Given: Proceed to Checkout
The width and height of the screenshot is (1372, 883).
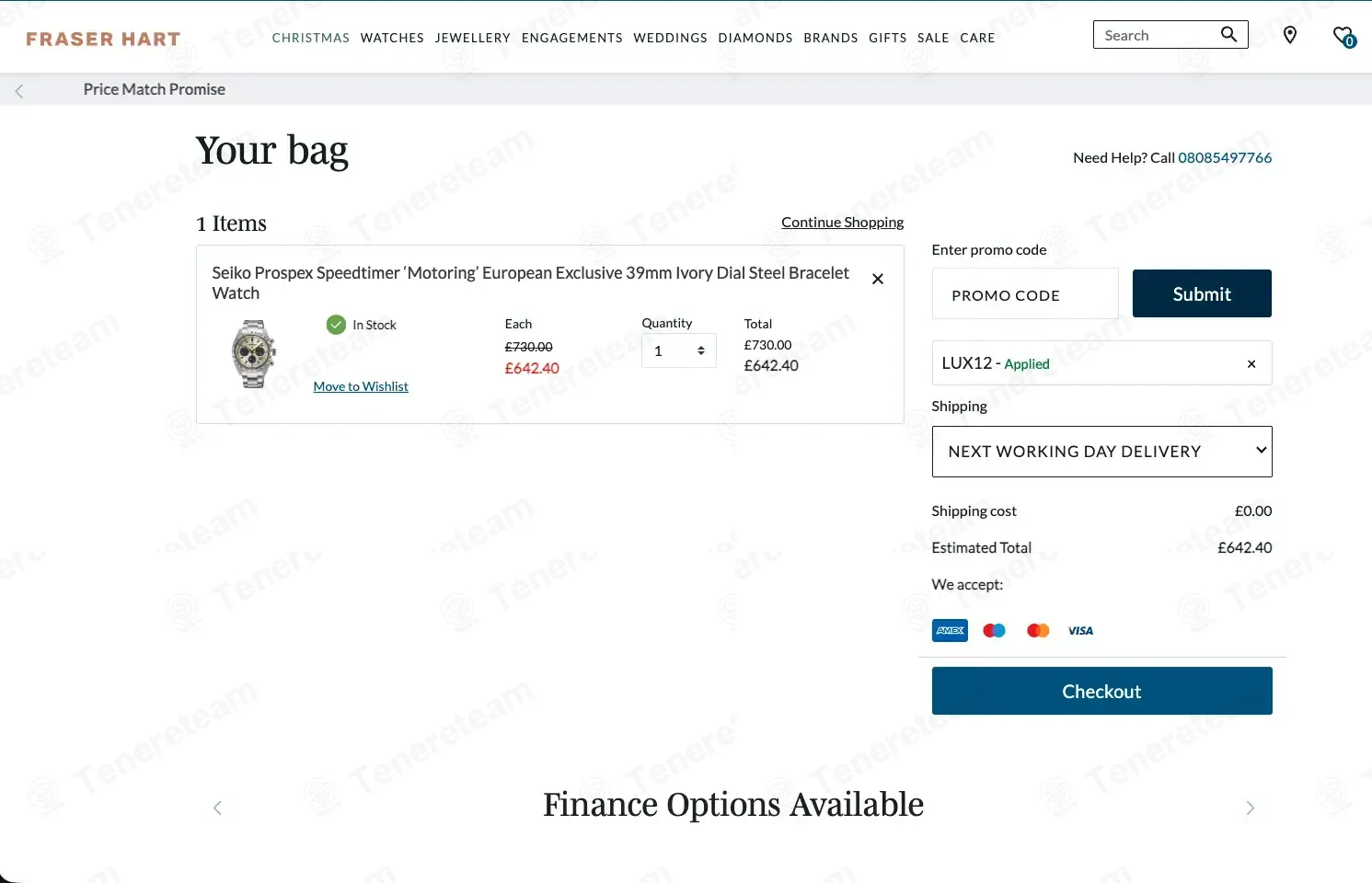Looking at the screenshot, I should pos(1101,691).
